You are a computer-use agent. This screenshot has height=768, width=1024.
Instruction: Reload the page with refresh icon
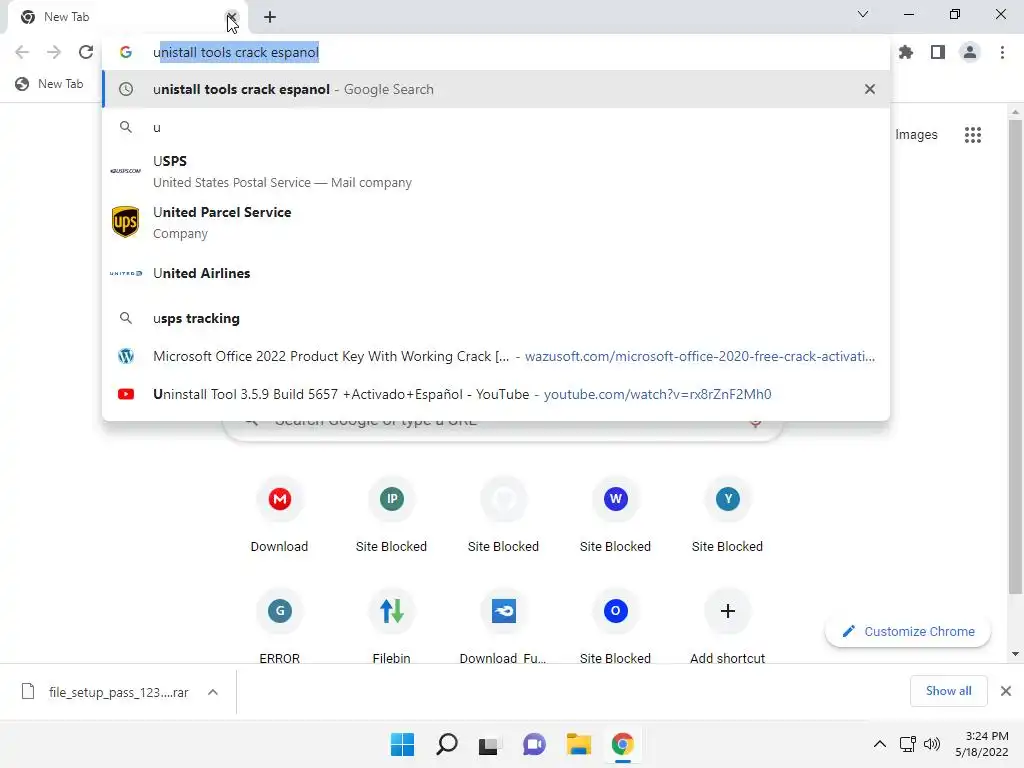[86, 52]
